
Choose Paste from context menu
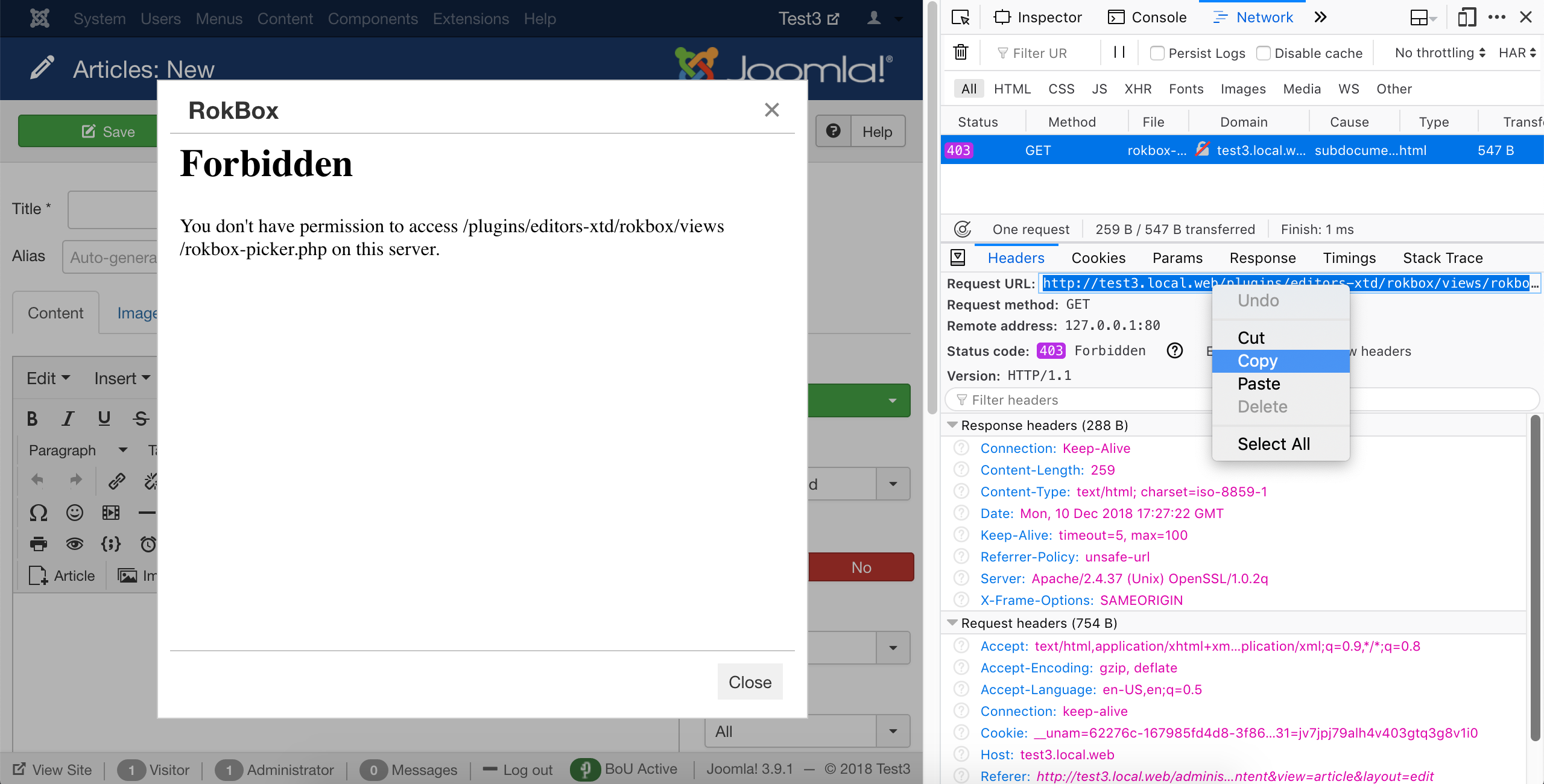(x=1280, y=384)
